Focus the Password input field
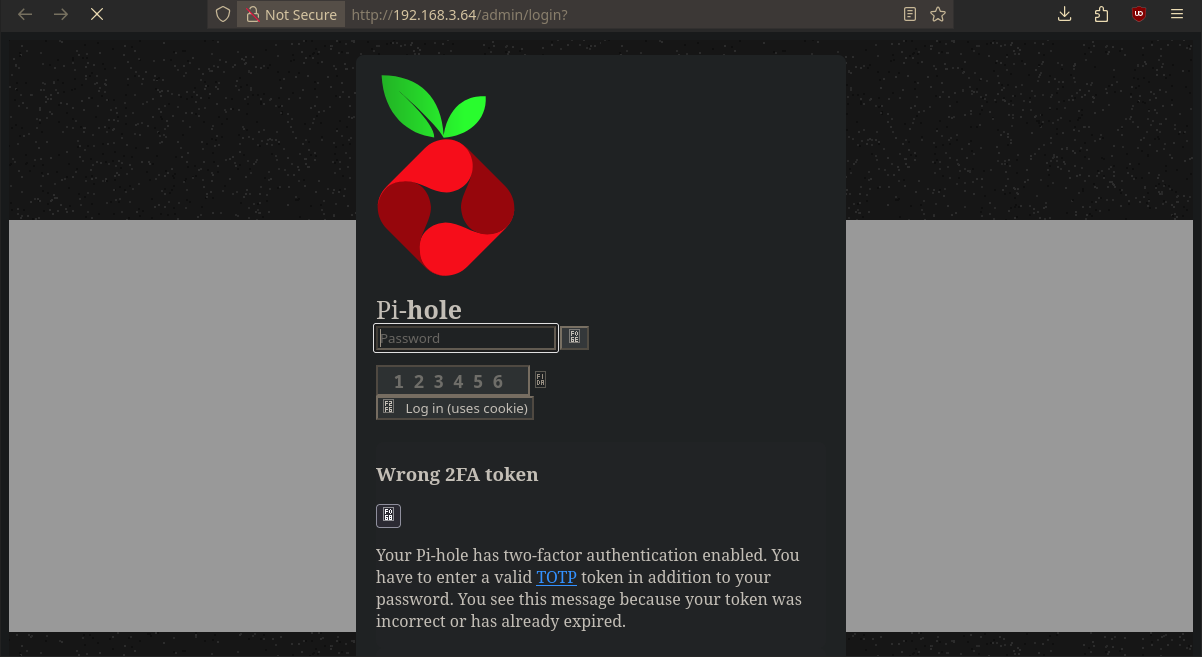Image resolution: width=1202 pixels, height=657 pixels. [465, 338]
